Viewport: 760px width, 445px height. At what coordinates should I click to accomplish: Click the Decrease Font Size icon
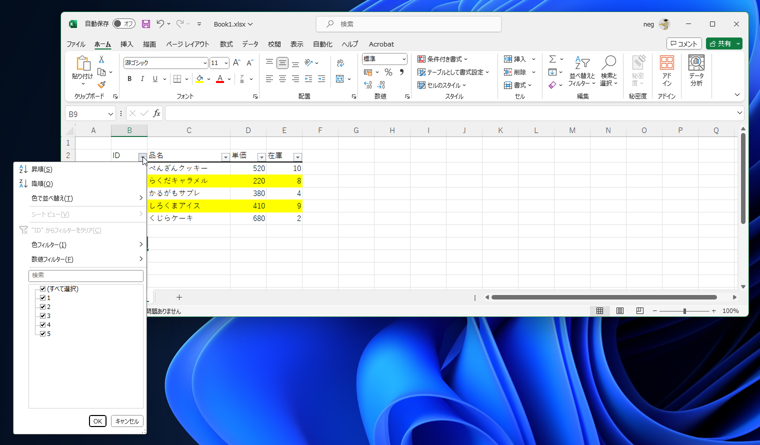click(x=250, y=63)
